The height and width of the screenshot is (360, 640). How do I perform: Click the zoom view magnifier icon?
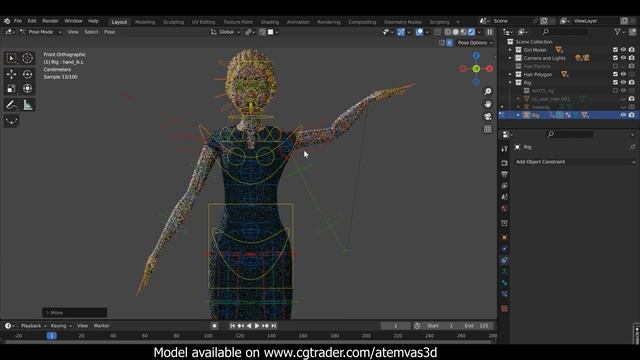487,91
